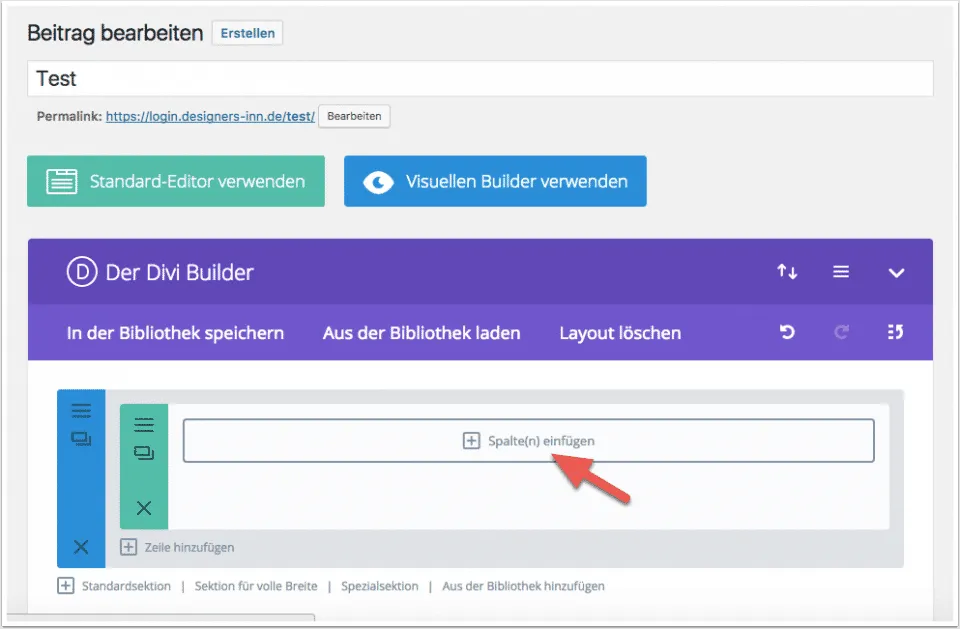Click Spalte(n) einfügen to insert columns
This screenshot has height=629, width=960.
click(x=528, y=440)
